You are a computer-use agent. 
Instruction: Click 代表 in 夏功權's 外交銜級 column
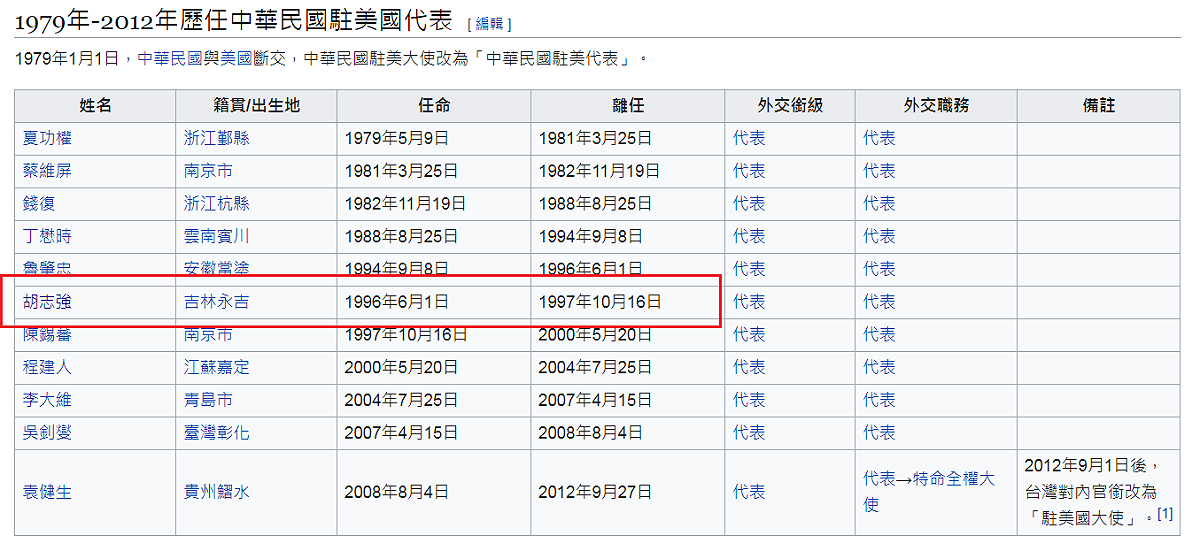[749, 138]
